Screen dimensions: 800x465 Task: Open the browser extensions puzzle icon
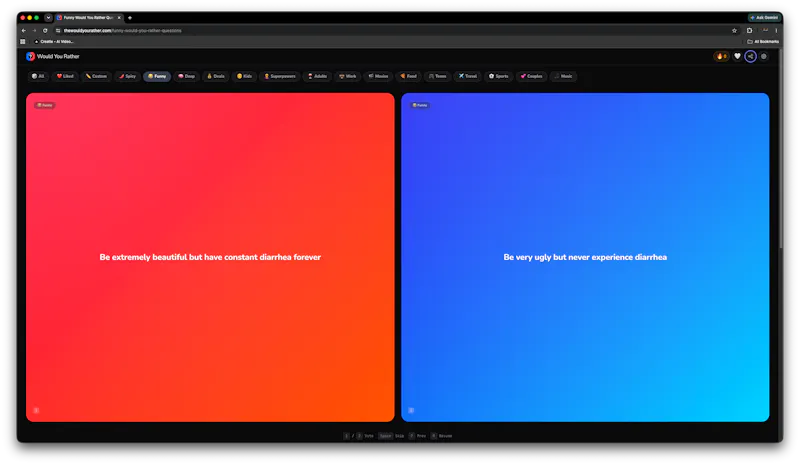tap(749, 31)
